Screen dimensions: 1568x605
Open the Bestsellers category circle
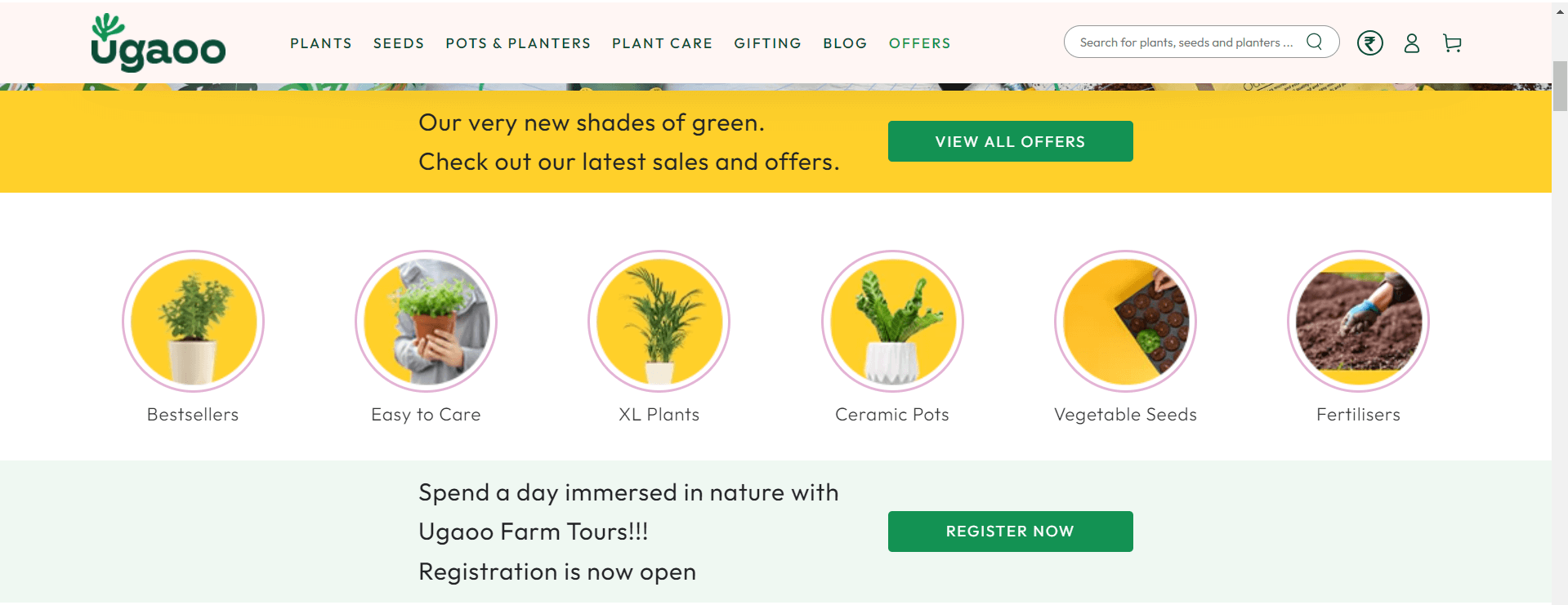click(x=193, y=321)
